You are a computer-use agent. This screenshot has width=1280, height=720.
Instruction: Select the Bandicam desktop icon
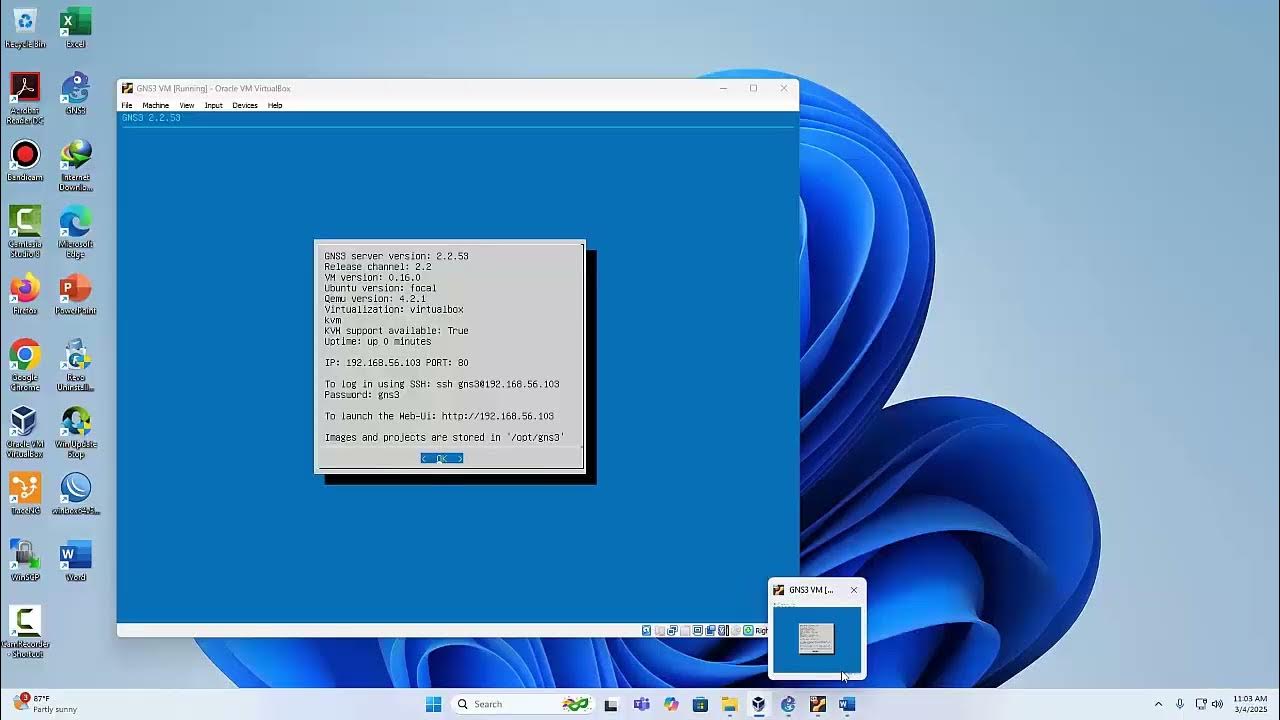pyautogui.click(x=25, y=161)
